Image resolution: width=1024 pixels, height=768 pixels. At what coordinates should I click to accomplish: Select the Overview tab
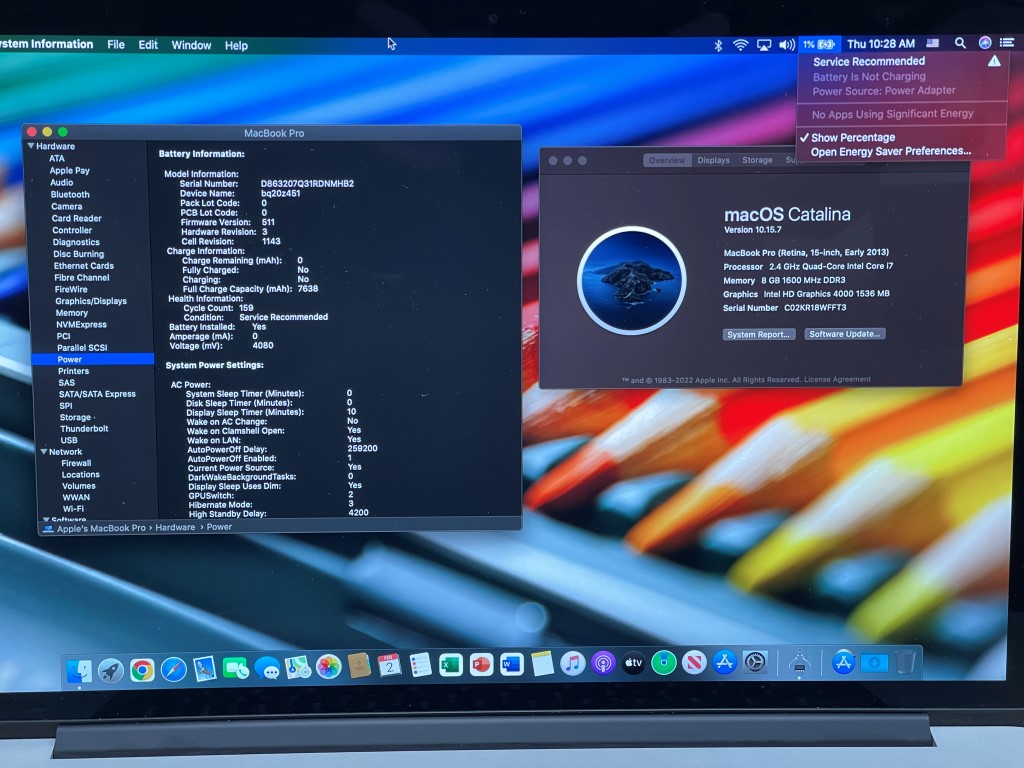(667, 160)
